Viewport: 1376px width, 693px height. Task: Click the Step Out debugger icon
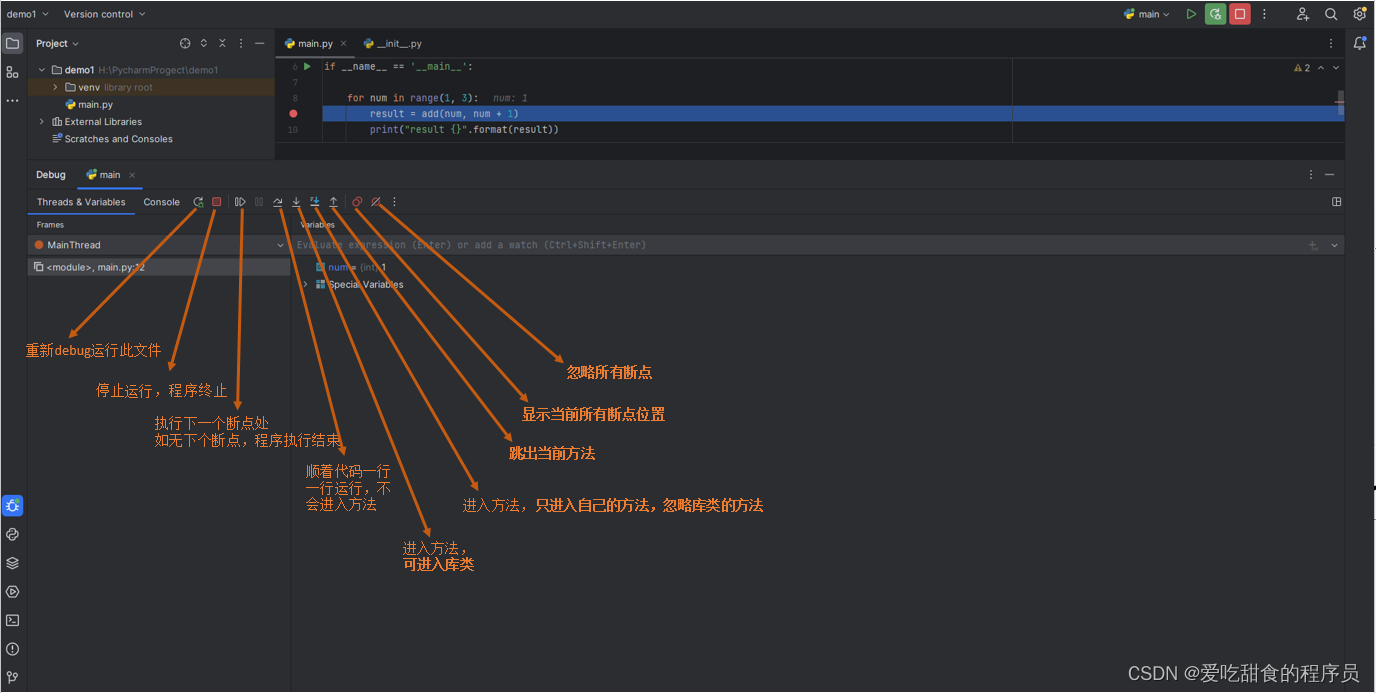click(x=334, y=202)
